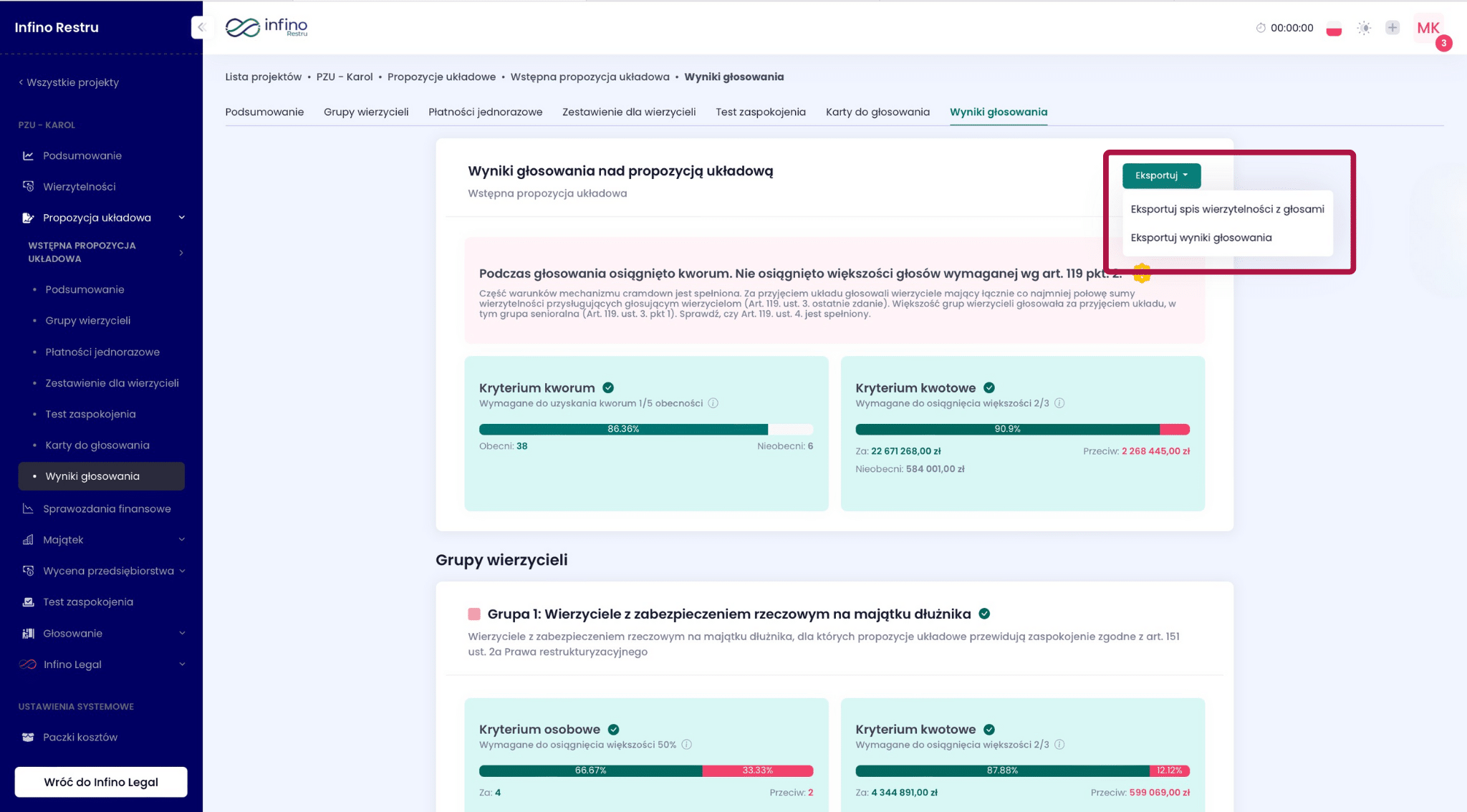
Task: Click the plus icon in top bar
Action: coord(1392,28)
